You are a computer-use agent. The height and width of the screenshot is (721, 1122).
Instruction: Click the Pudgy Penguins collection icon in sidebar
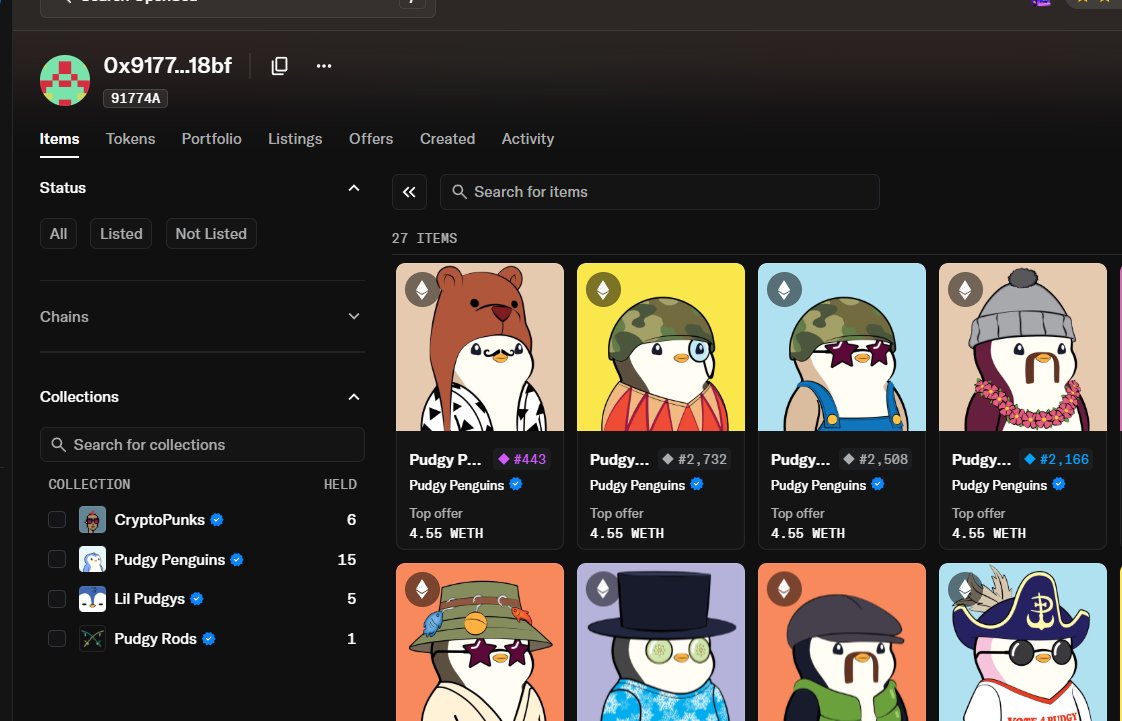pos(92,559)
